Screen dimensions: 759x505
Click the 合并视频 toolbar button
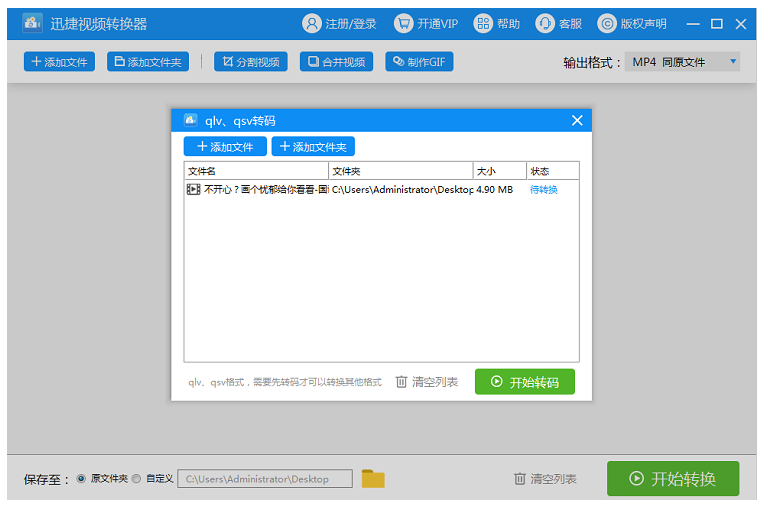point(336,62)
